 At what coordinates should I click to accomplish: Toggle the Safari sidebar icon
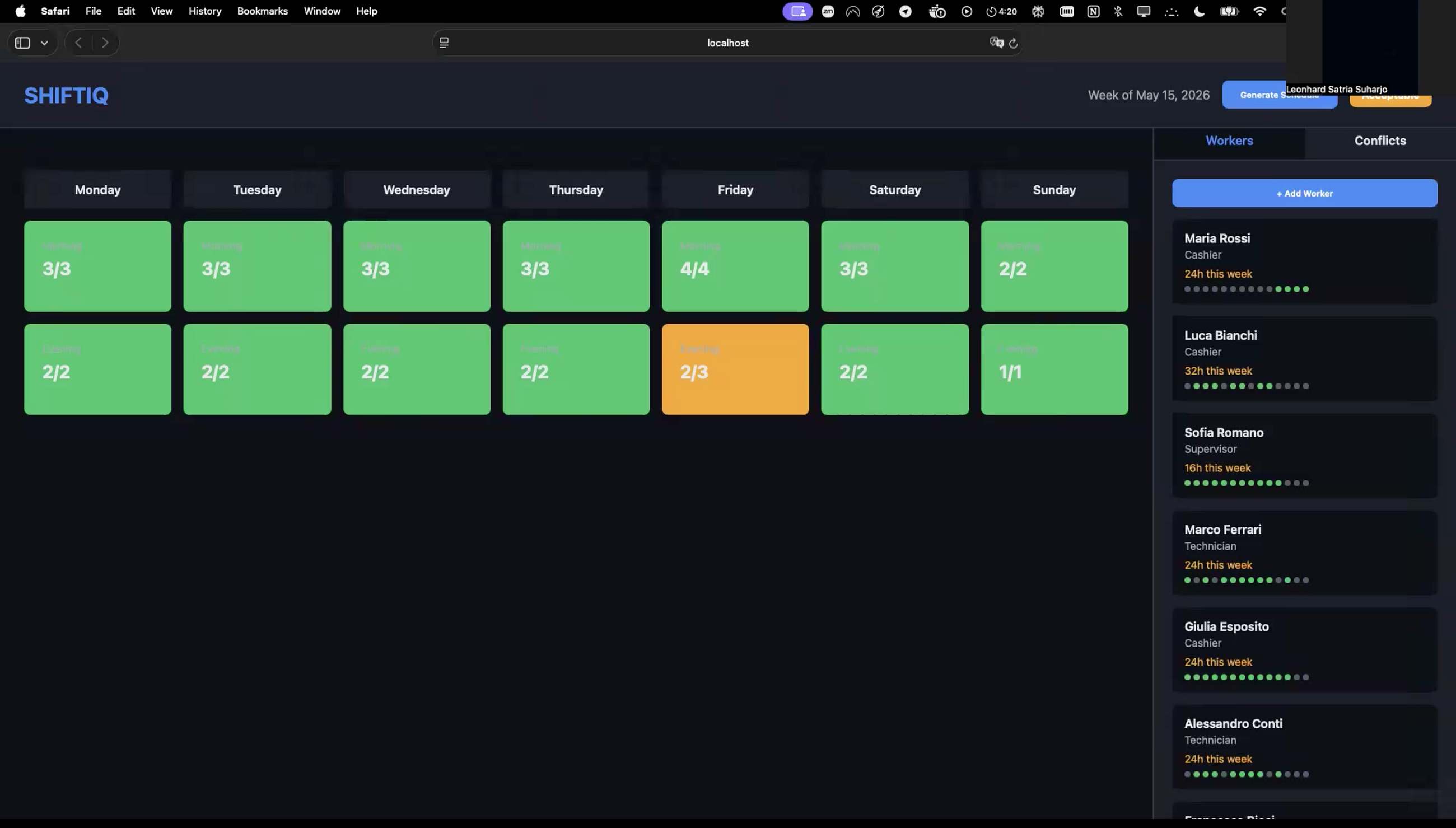coord(22,43)
